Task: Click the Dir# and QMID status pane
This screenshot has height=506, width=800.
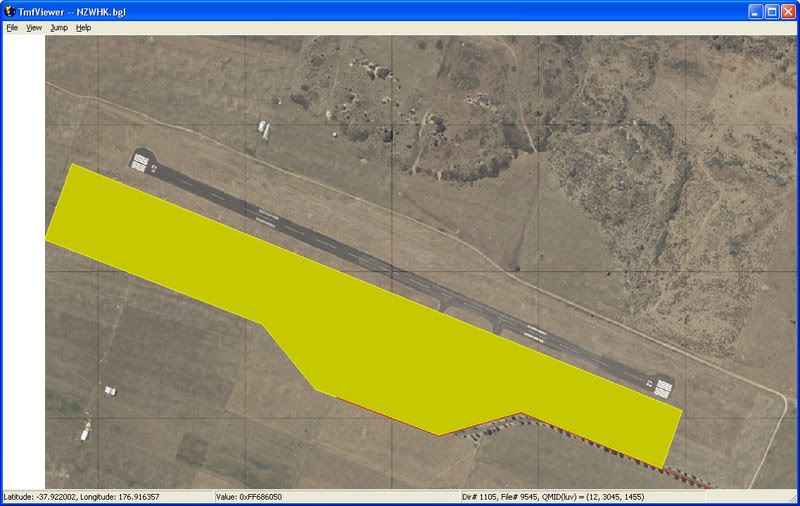Action: coord(582,496)
